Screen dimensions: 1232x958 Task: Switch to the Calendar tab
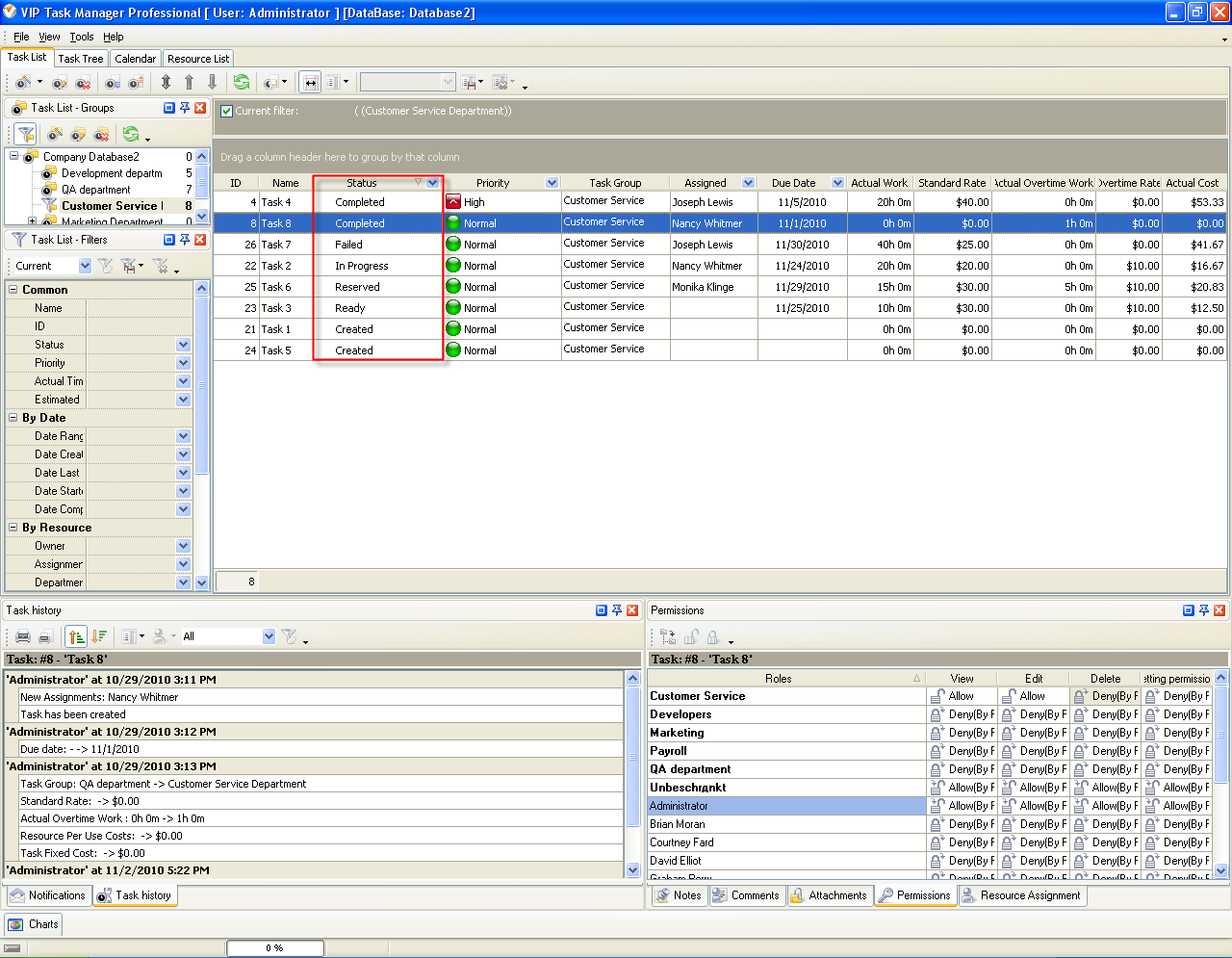(135, 59)
